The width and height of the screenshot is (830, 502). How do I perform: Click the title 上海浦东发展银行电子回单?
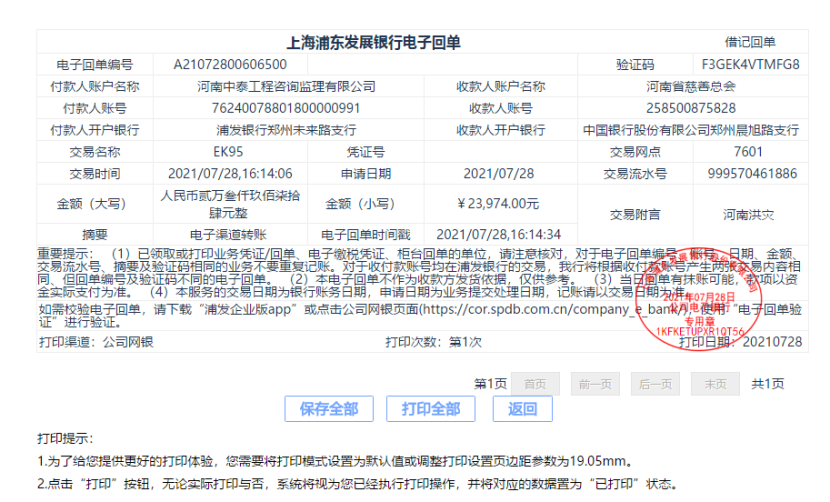(373, 42)
